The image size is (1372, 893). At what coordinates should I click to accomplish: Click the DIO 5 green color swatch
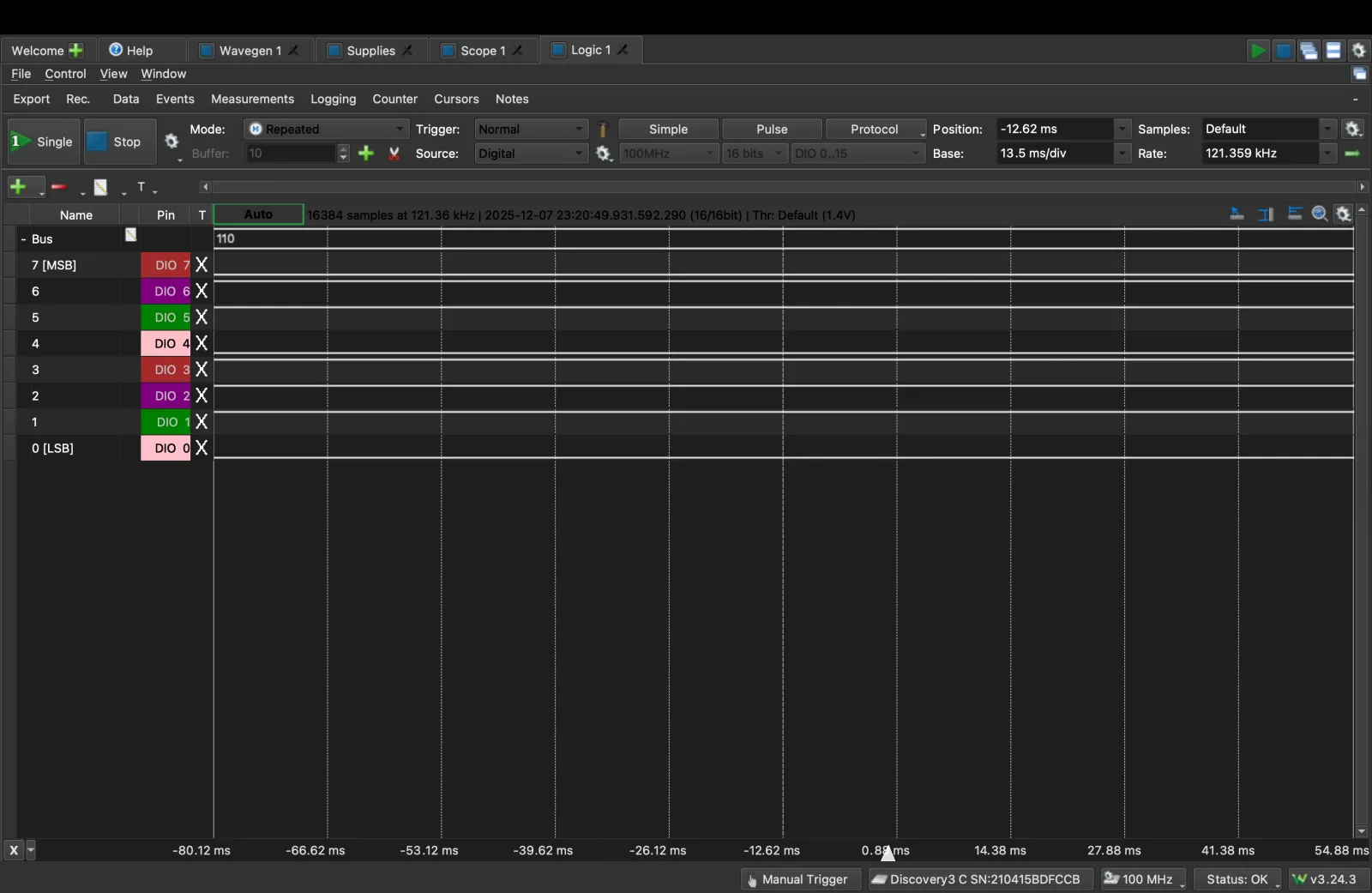(x=165, y=317)
